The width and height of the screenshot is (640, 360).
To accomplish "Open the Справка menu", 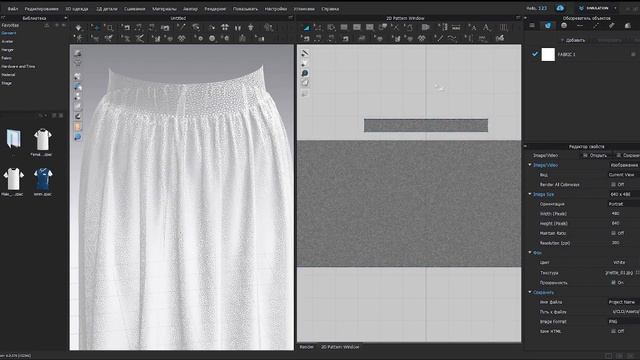I will [x=330, y=9].
